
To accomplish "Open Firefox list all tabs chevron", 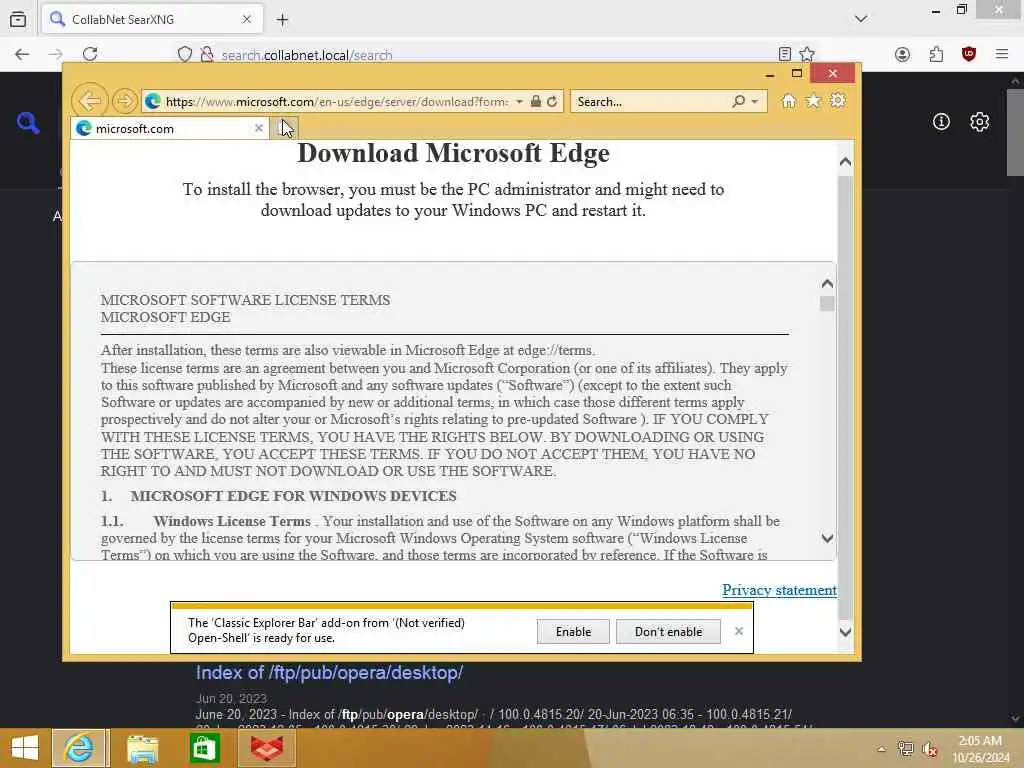I will pyautogui.click(x=861, y=19).
